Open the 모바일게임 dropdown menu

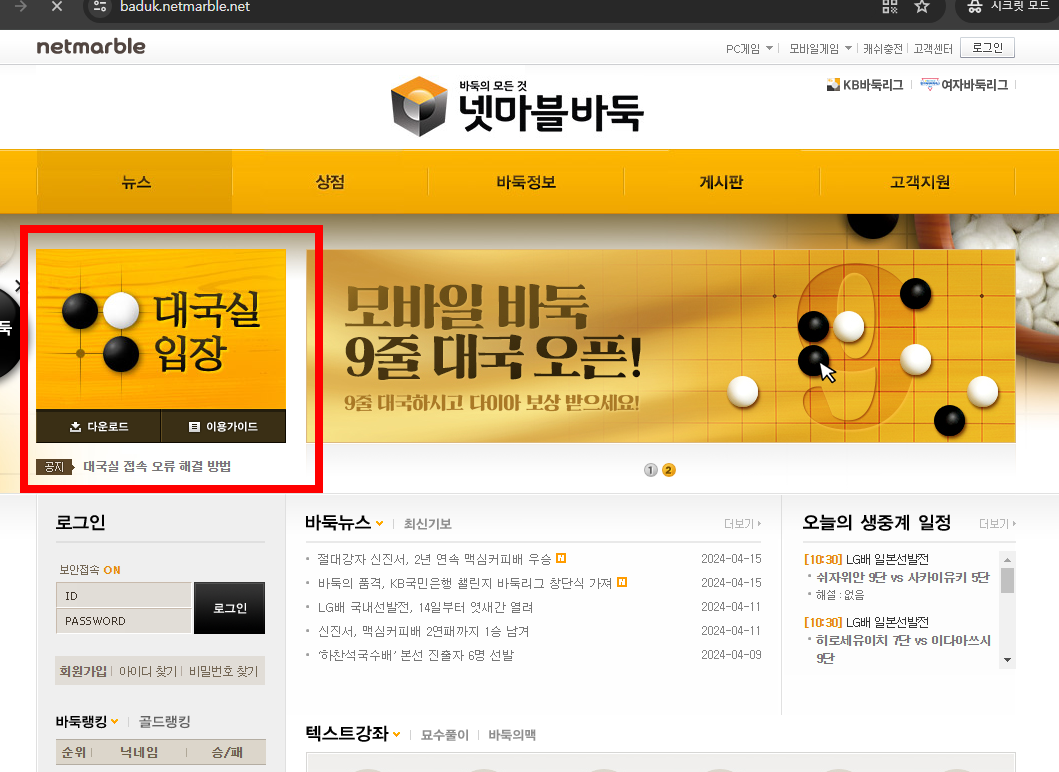pos(822,47)
